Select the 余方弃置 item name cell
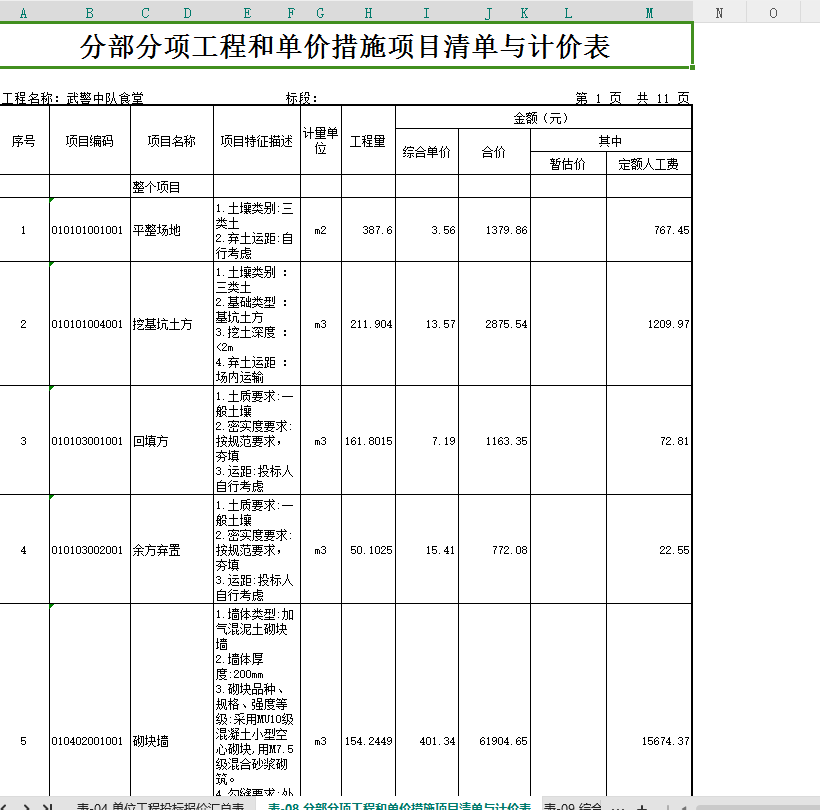 172,550
